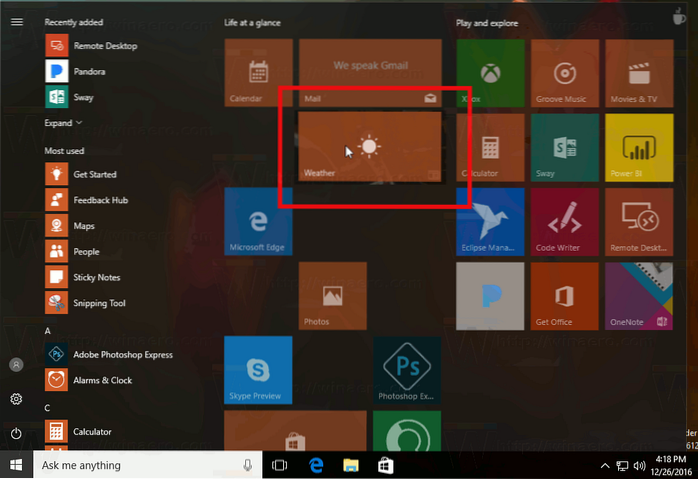Open Task View on the taskbar
698x479 pixels.
click(x=280, y=465)
